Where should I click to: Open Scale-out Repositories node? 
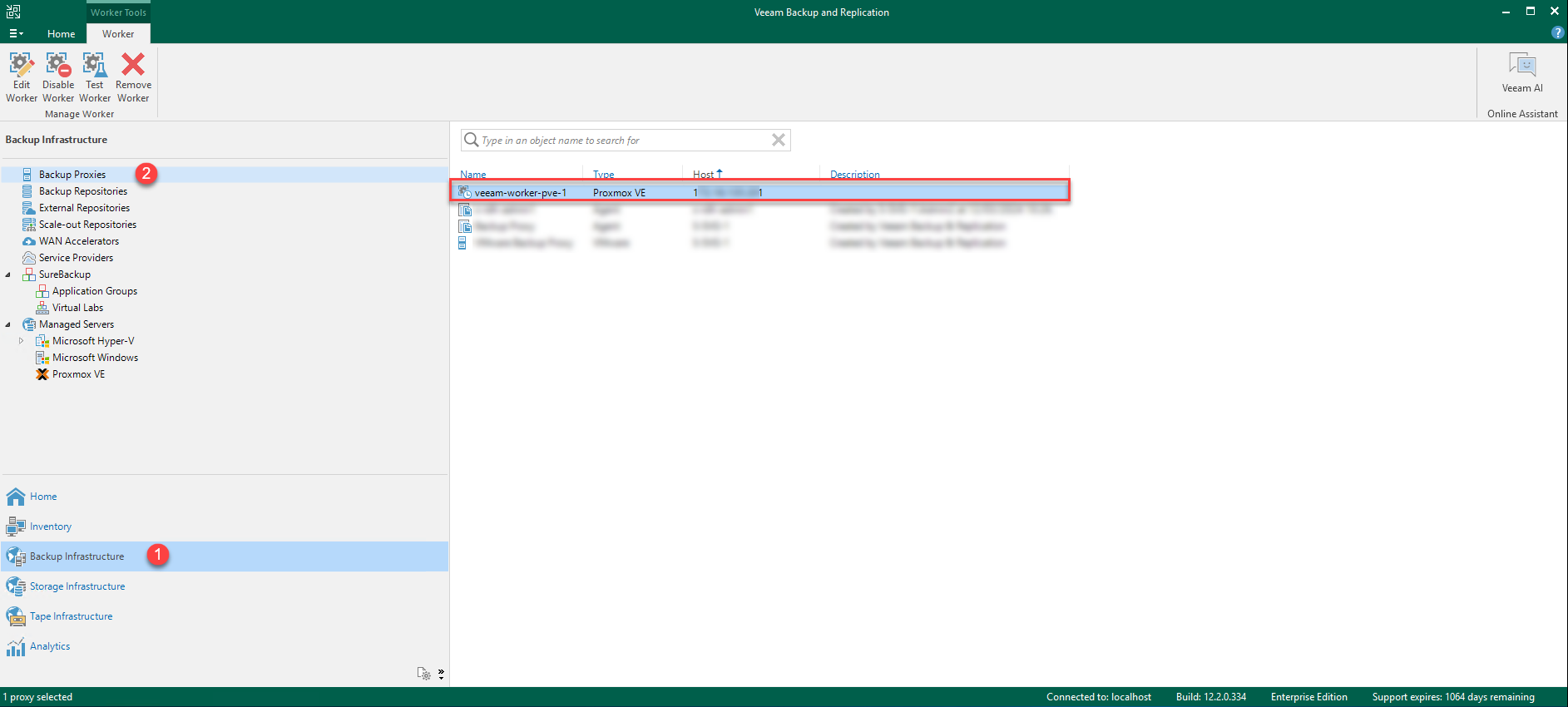(x=87, y=225)
